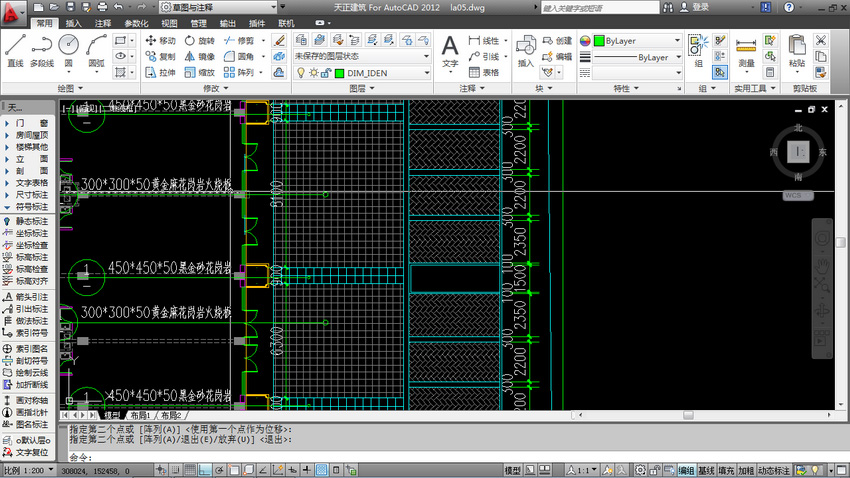Viewport: 850px width, 478px height.
Task: Switch to the 插入 ribbon tab
Action: 73,23
